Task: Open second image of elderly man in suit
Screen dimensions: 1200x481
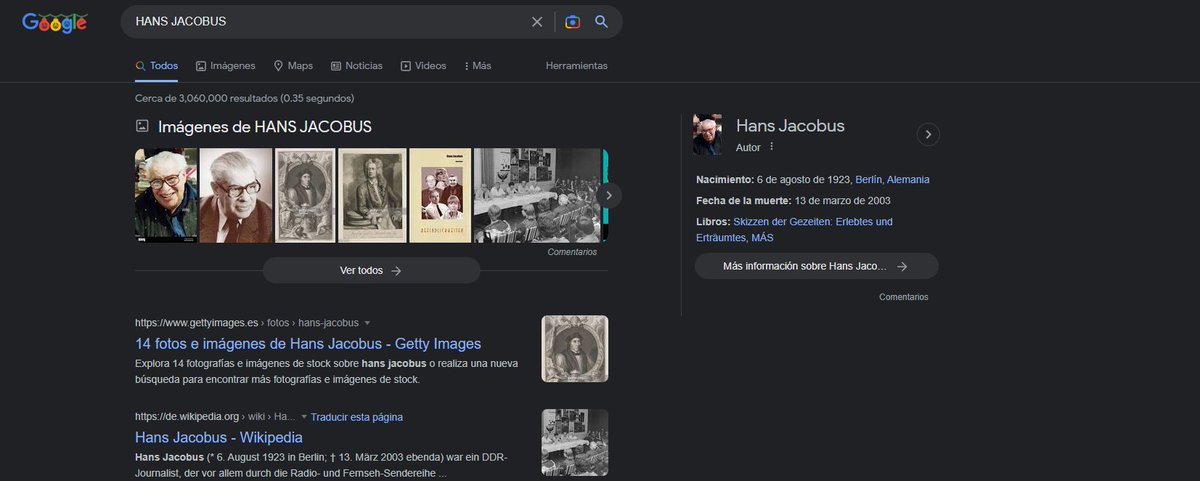Action: point(236,195)
